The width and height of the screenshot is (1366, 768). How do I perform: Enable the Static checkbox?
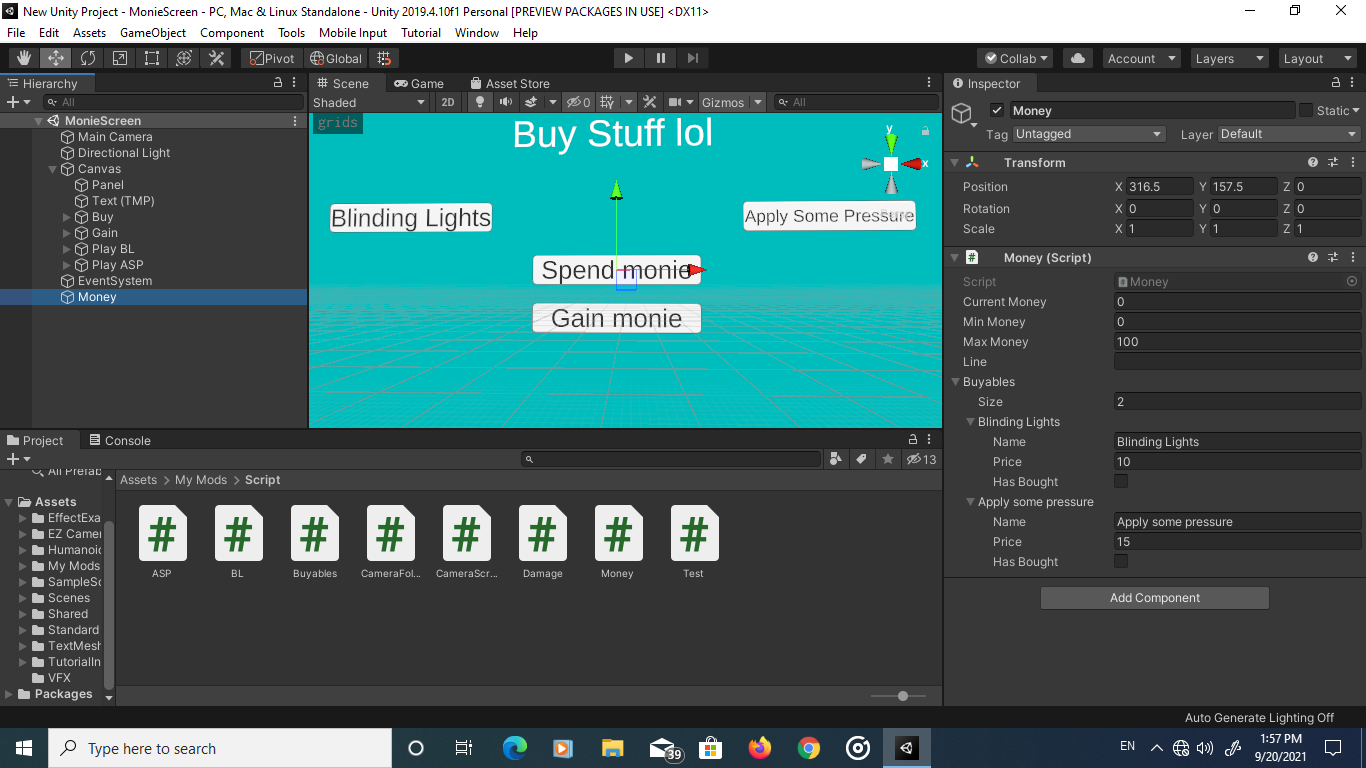1306,110
